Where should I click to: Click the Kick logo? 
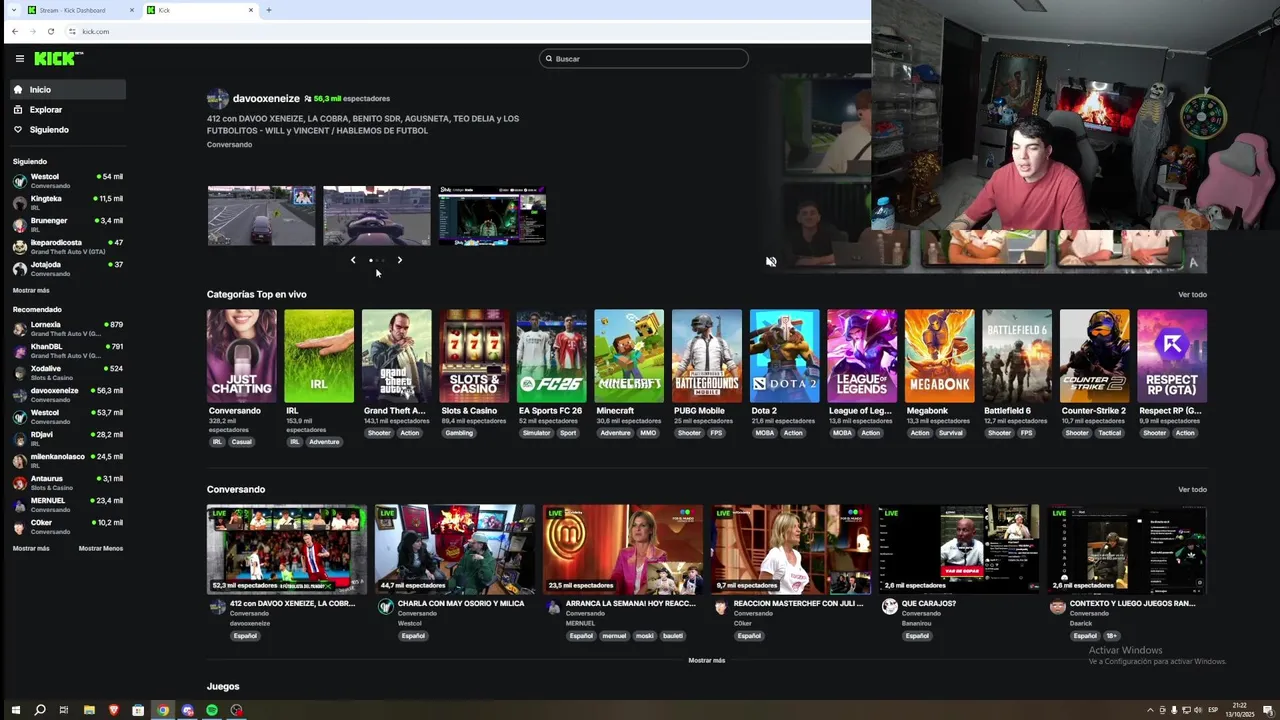(x=58, y=59)
